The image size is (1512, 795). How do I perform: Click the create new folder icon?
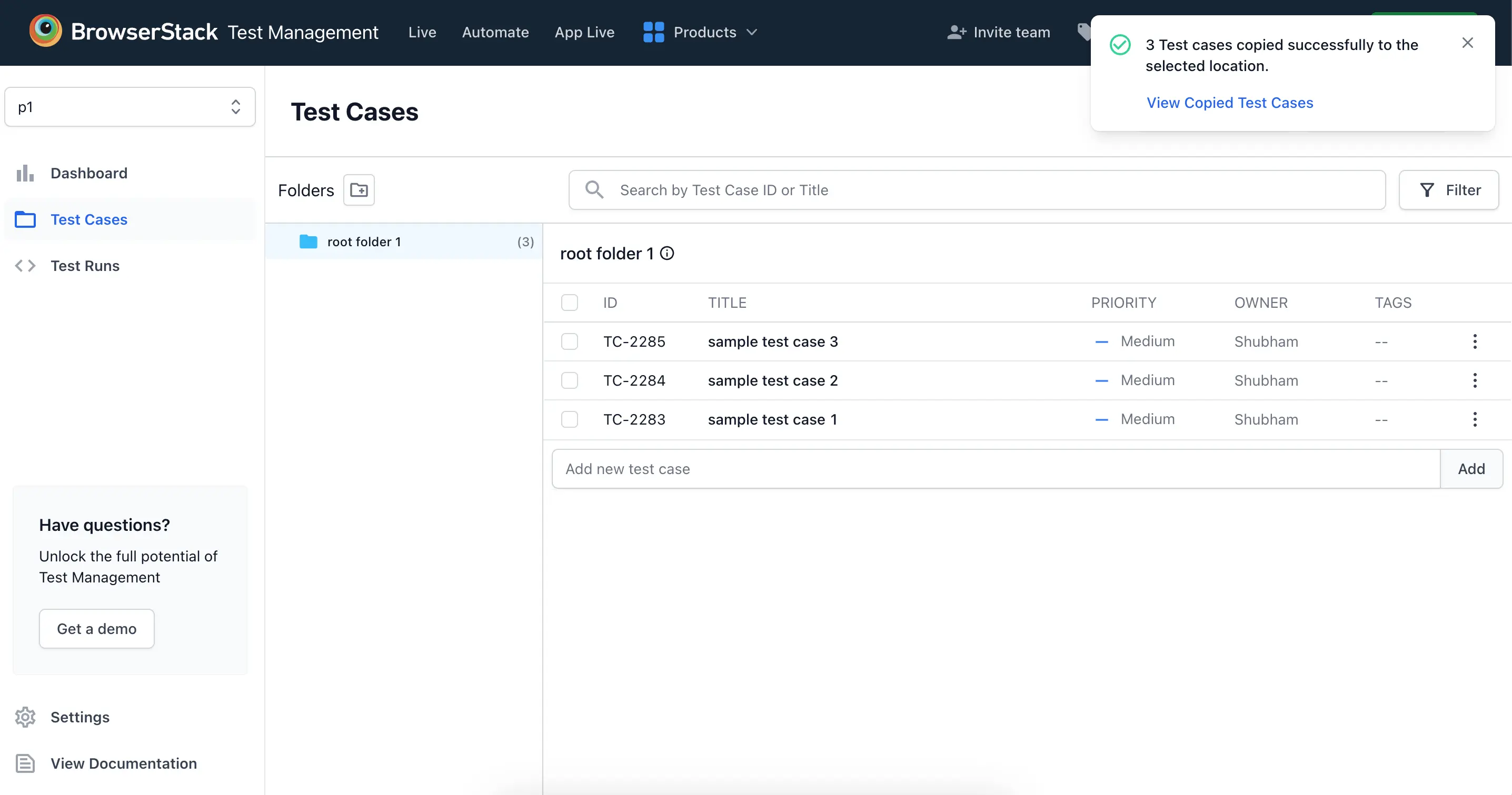[359, 190]
